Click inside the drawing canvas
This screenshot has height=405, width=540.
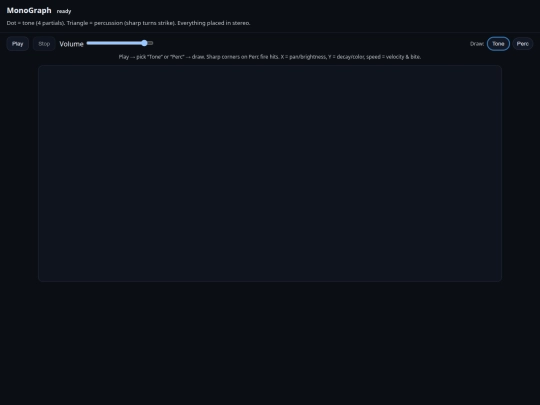(270, 173)
